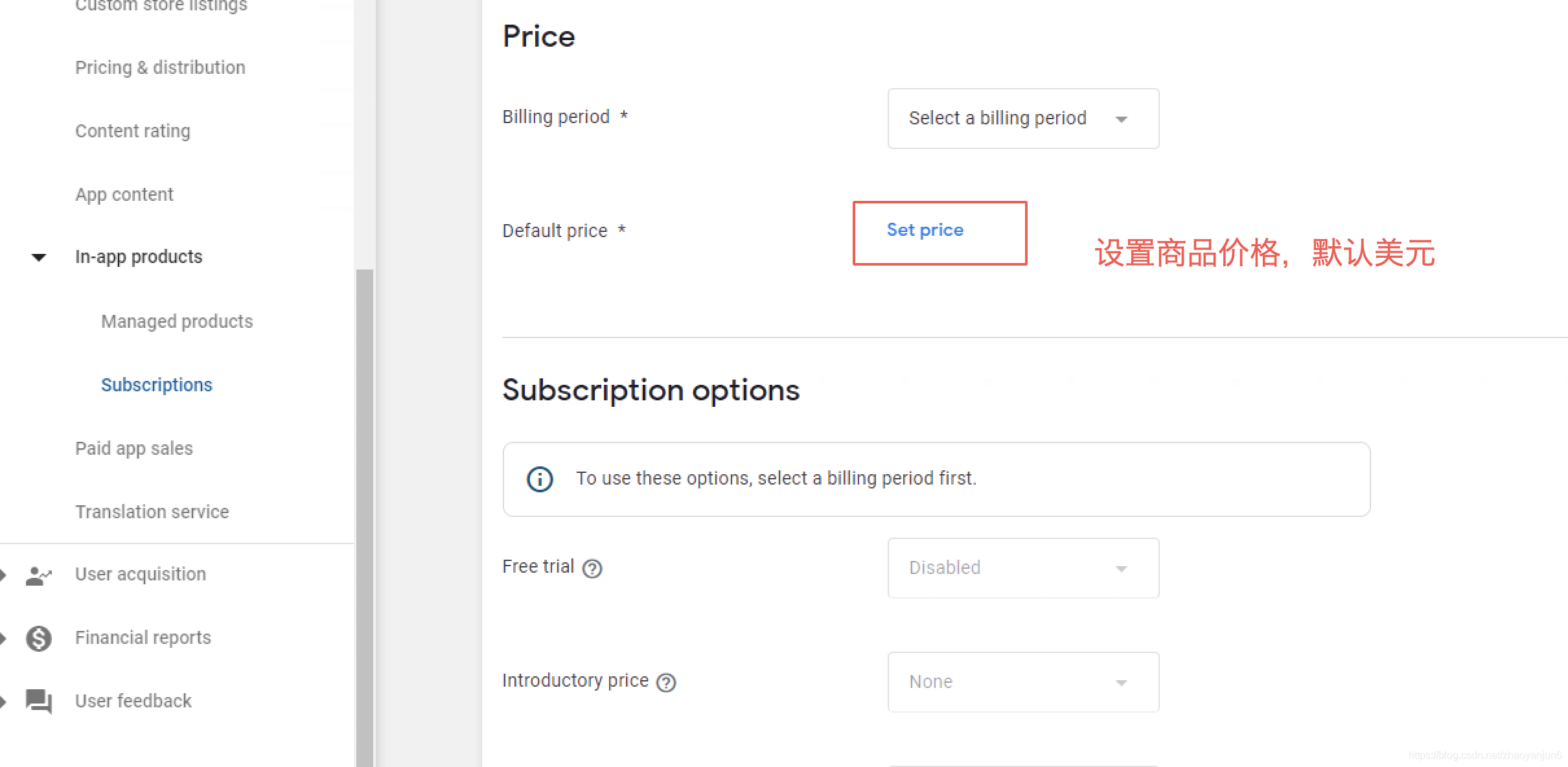1568x767 pixels.
Task: Select Content rating in sidebar
Action: [x=133, y=131]
